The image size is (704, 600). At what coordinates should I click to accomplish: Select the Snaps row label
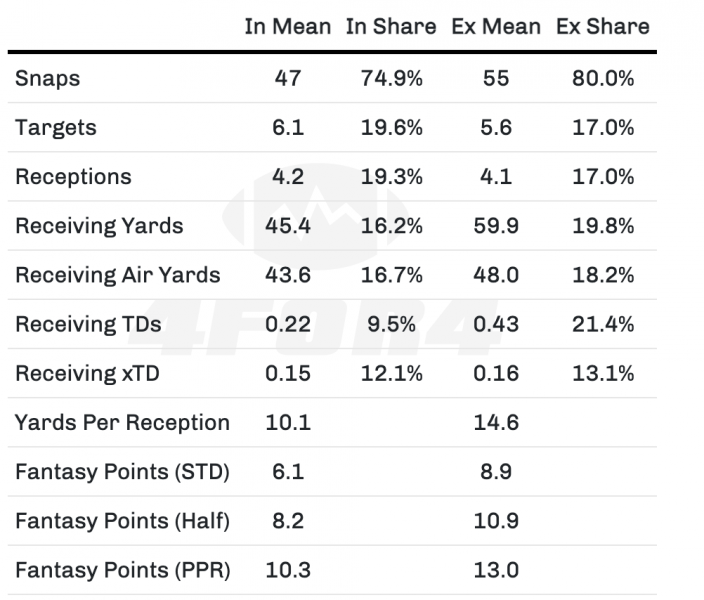click(x=48, y=78)
